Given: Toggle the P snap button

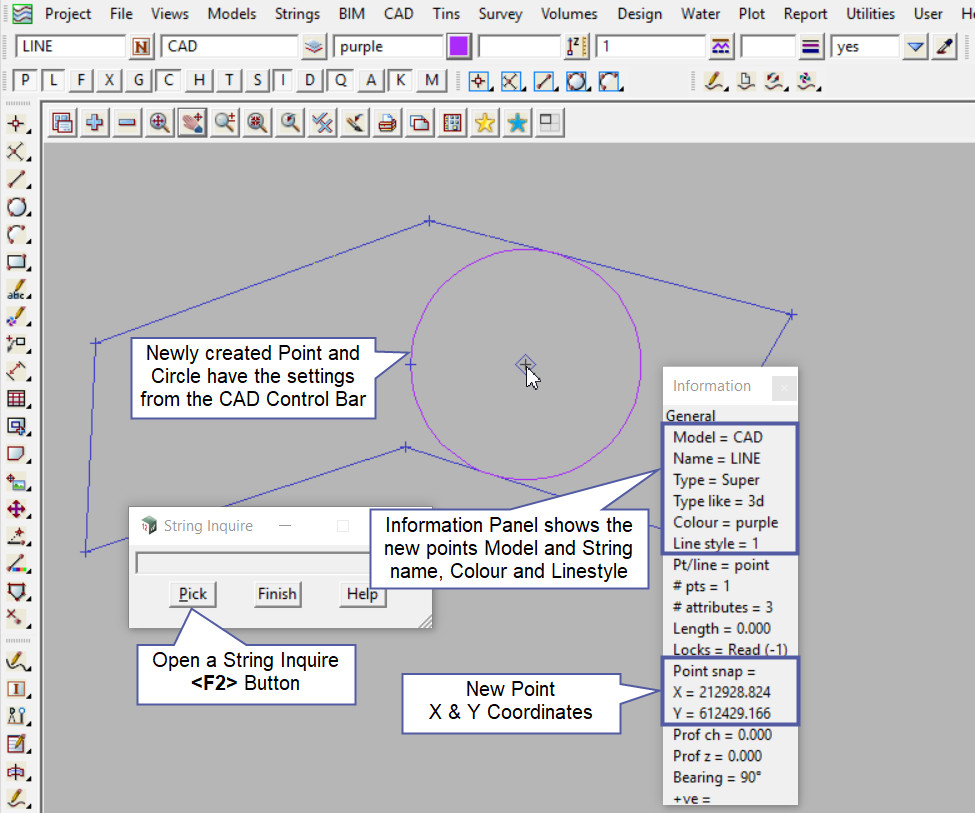Looking at the screenshot, I should point(26,81).
